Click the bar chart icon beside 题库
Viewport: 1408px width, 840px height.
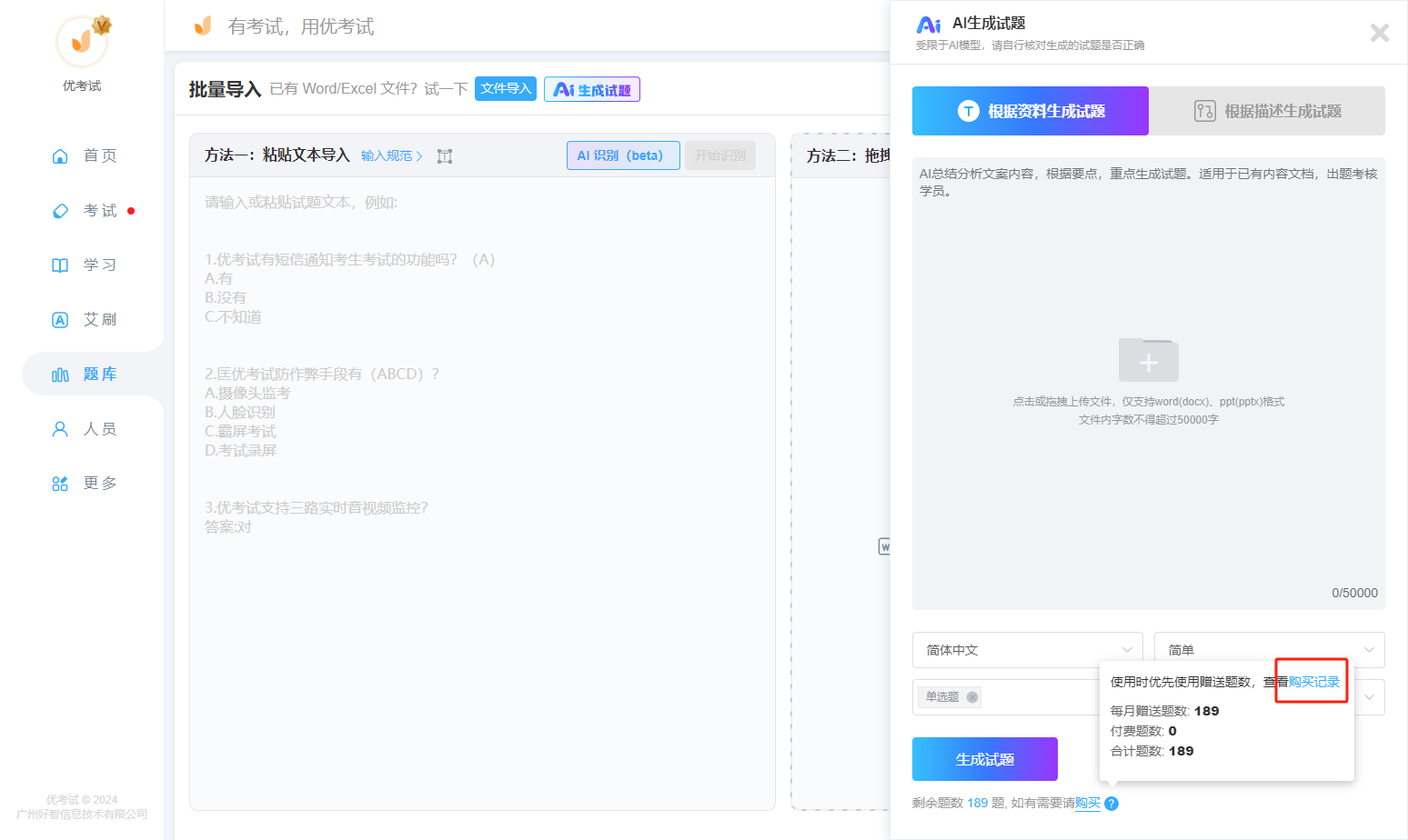60,375
